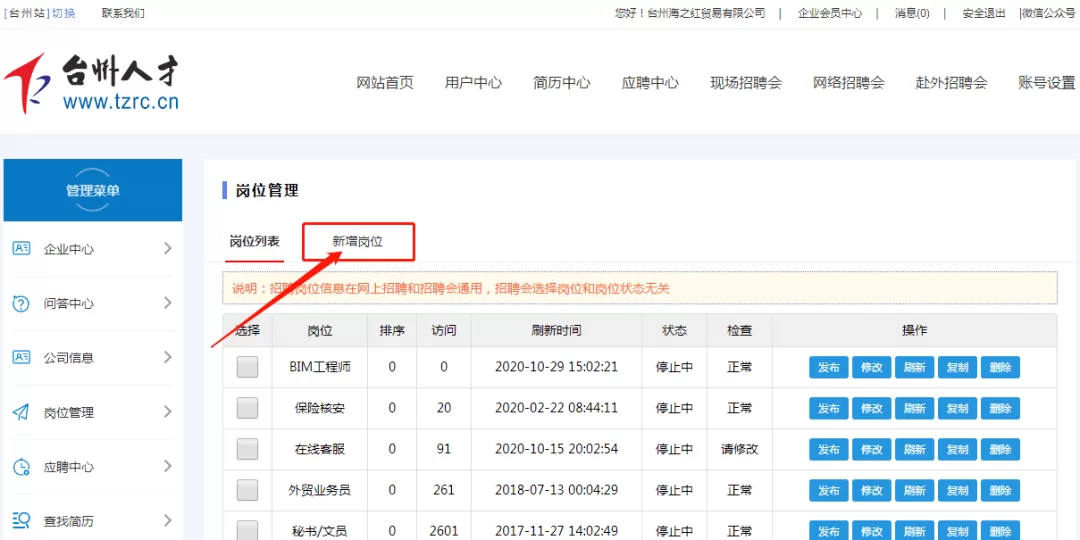Expand the 公司信息 chevron arrow
1080x540 pixels.
167,357
